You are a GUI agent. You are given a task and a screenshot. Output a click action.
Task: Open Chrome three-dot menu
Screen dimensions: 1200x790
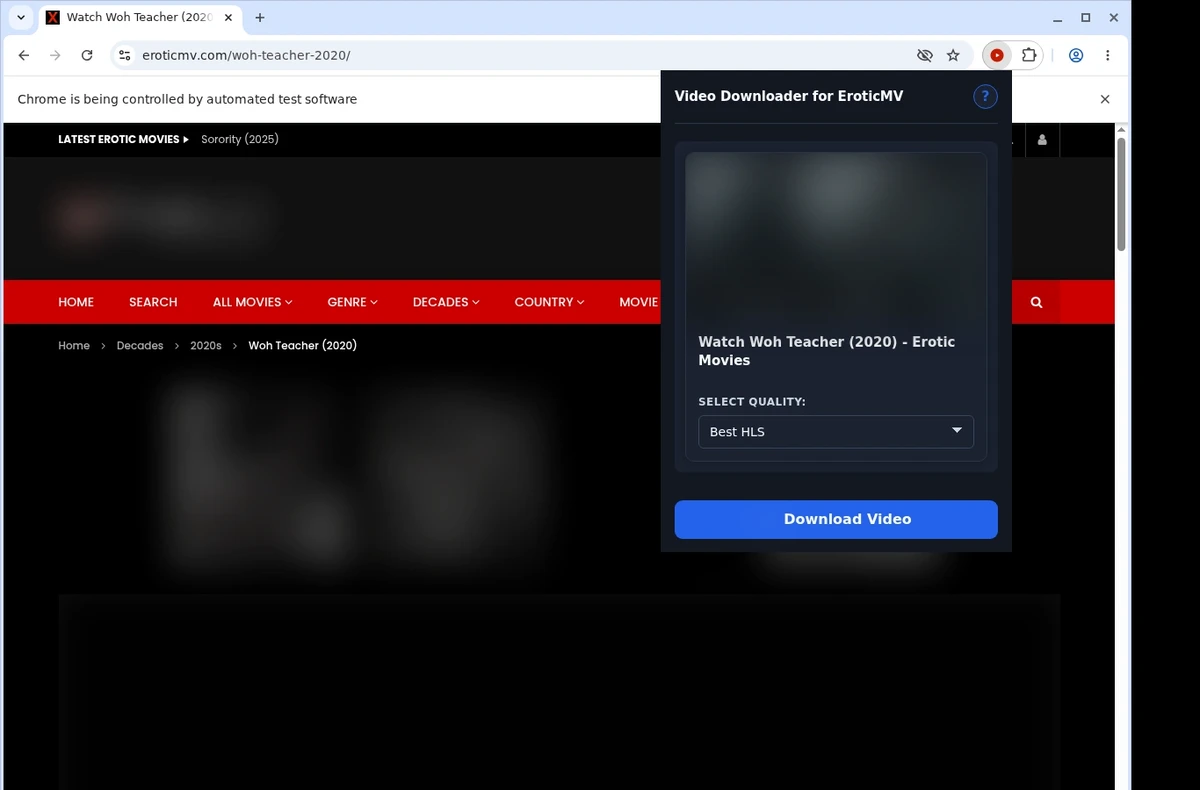click(x=1107, y=56)
